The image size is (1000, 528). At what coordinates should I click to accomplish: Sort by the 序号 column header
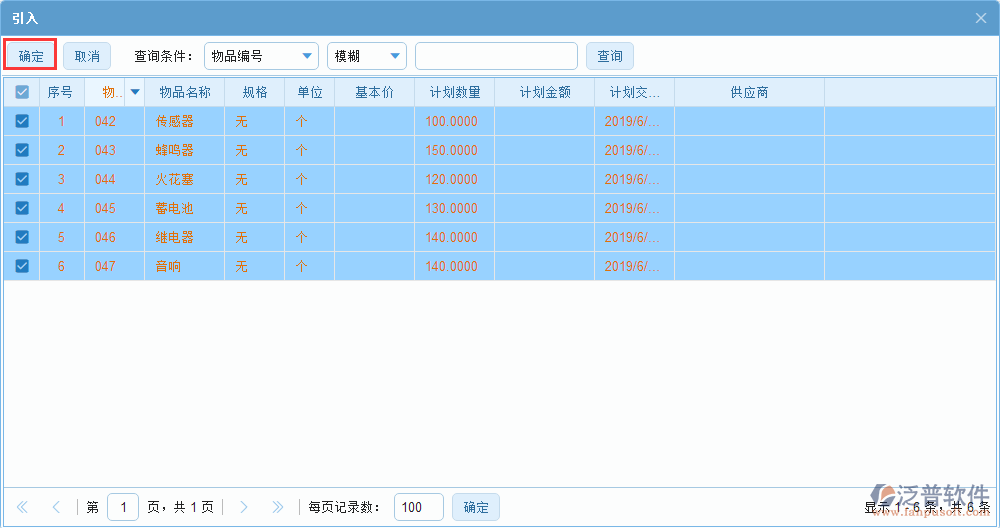(62, 92)
